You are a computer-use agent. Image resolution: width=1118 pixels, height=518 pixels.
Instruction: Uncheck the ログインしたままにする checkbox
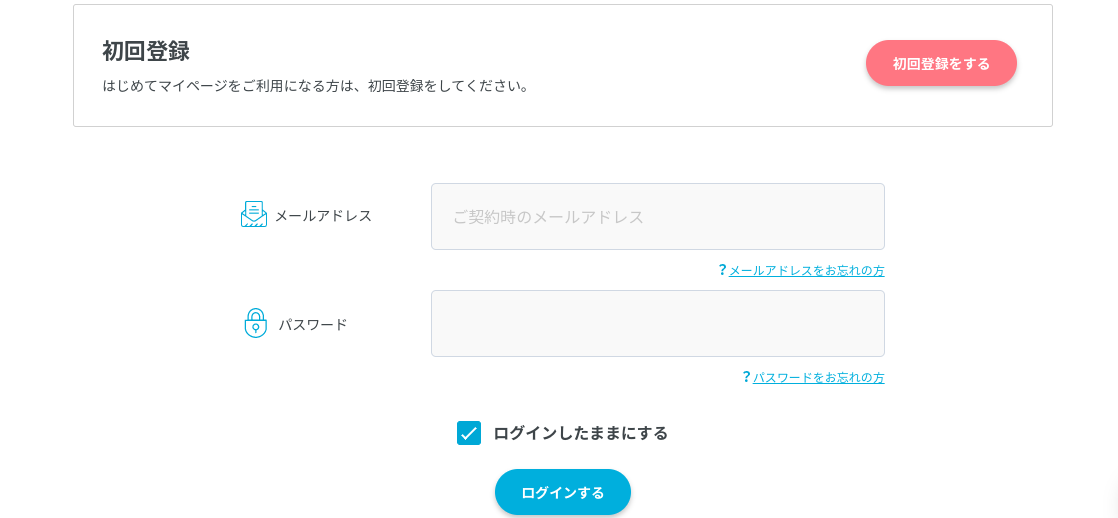(468, 433)
